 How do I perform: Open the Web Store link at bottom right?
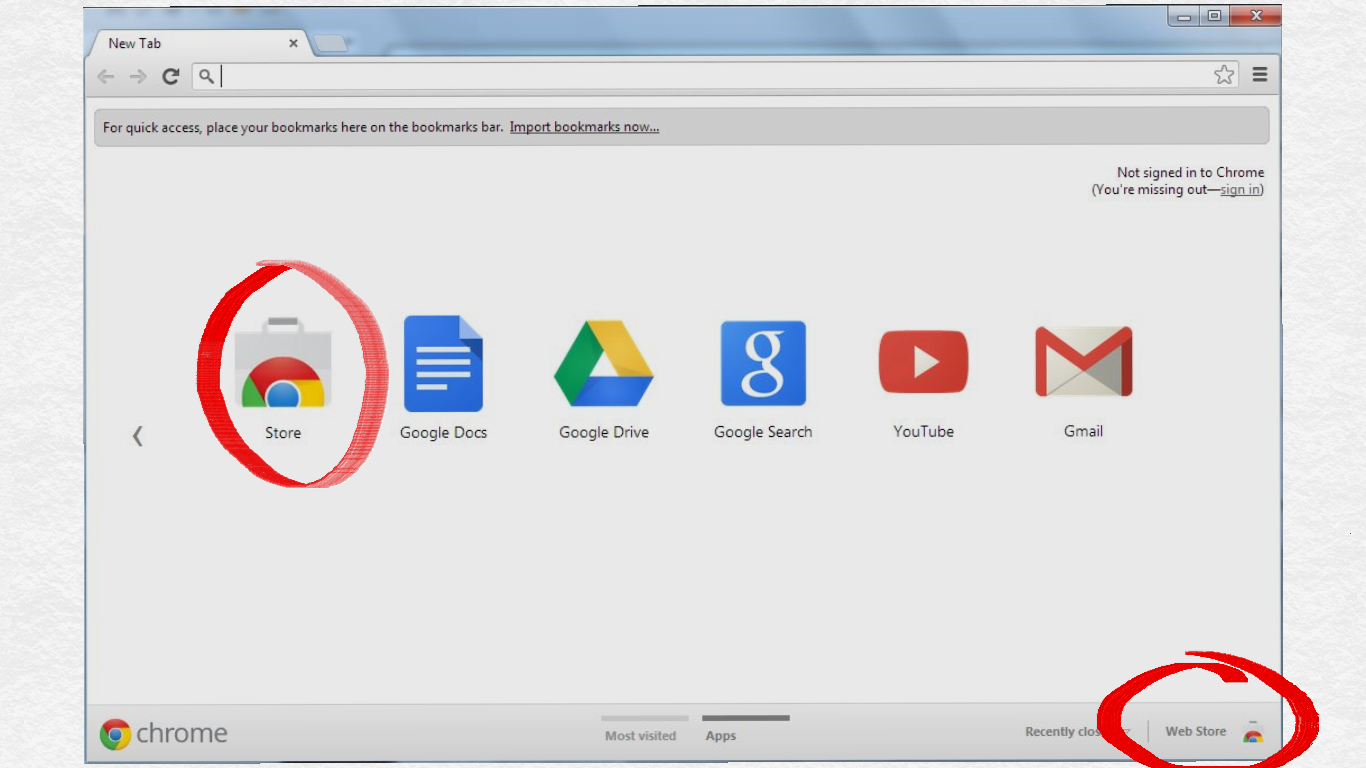[1195, 732]
